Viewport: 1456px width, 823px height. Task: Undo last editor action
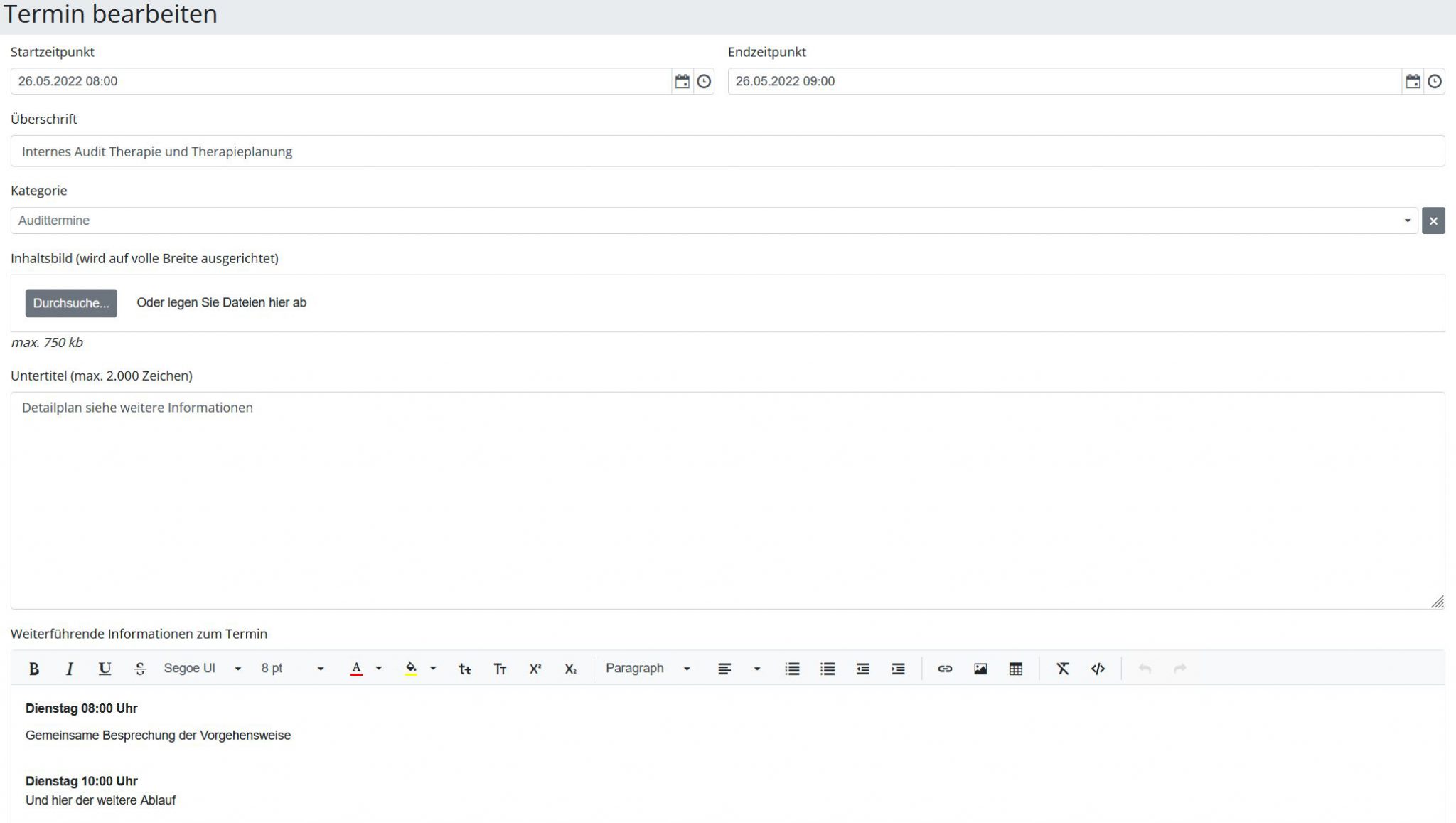tap(1145, 669)
